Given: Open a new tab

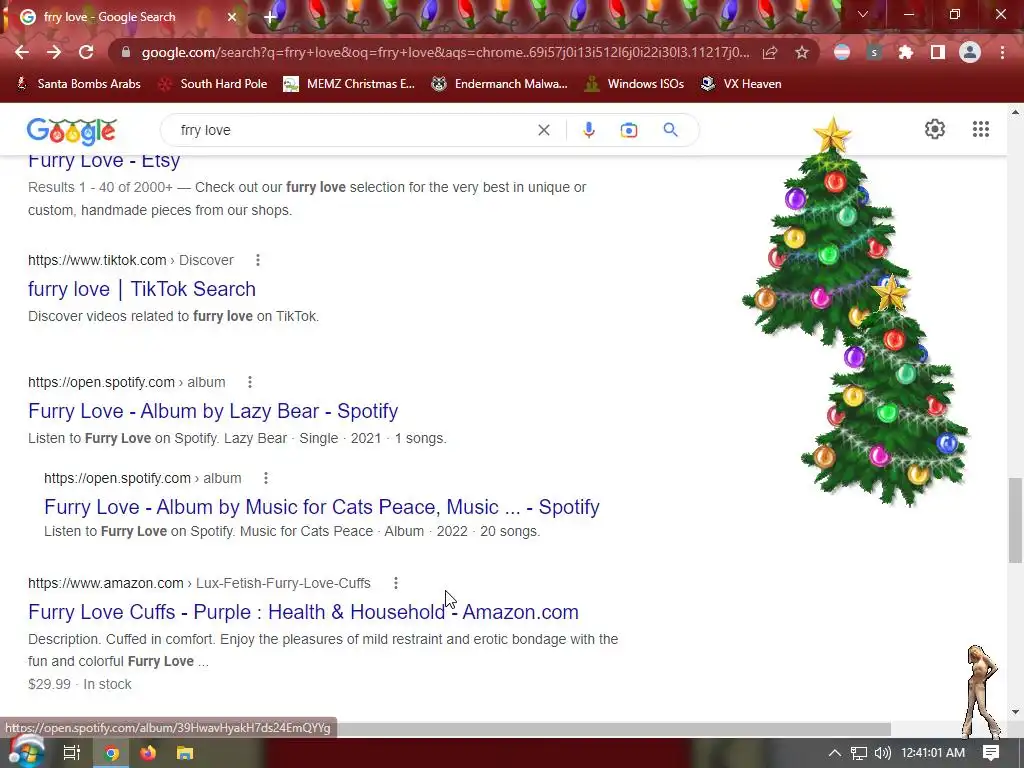Looking at the screenshot, I should coord(270,17).
